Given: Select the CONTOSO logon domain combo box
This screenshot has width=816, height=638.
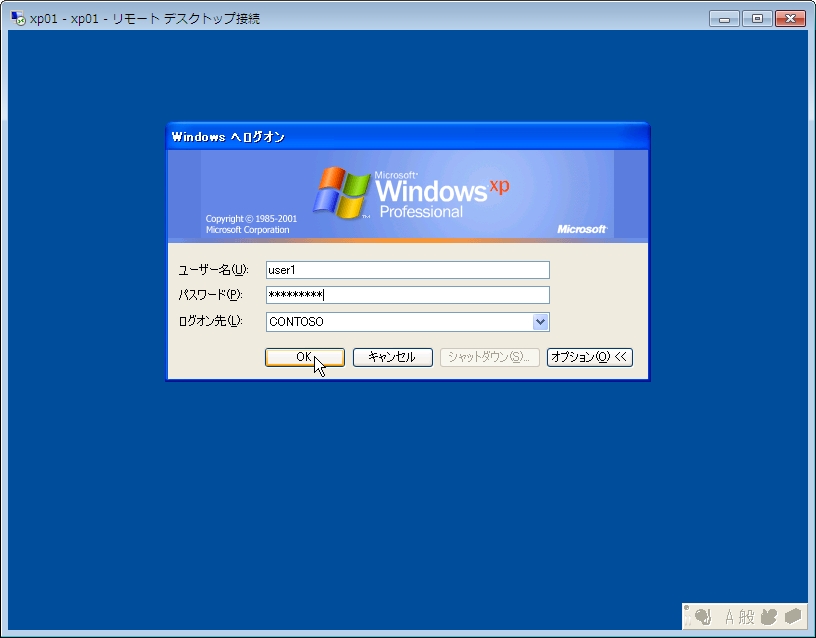Looking at the screenshot, I should pos(407,322).
